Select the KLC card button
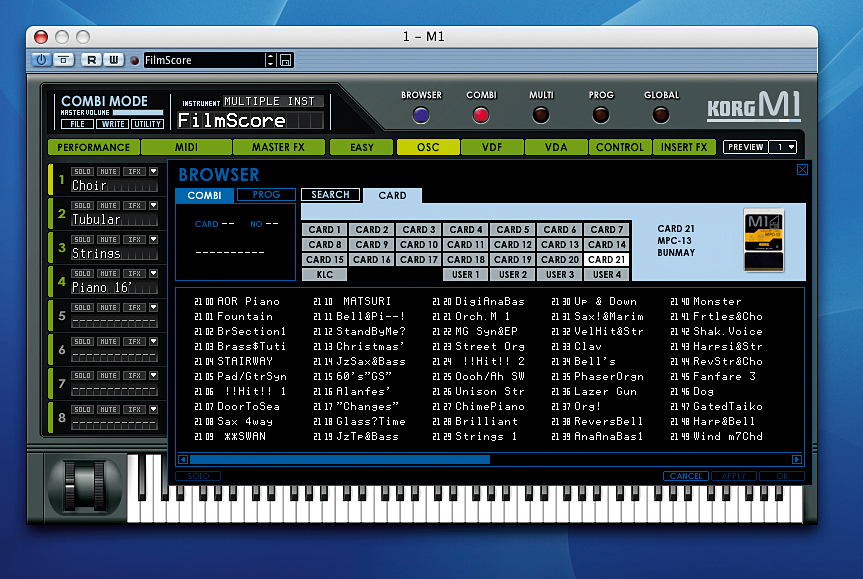 [x=325, y=275]
